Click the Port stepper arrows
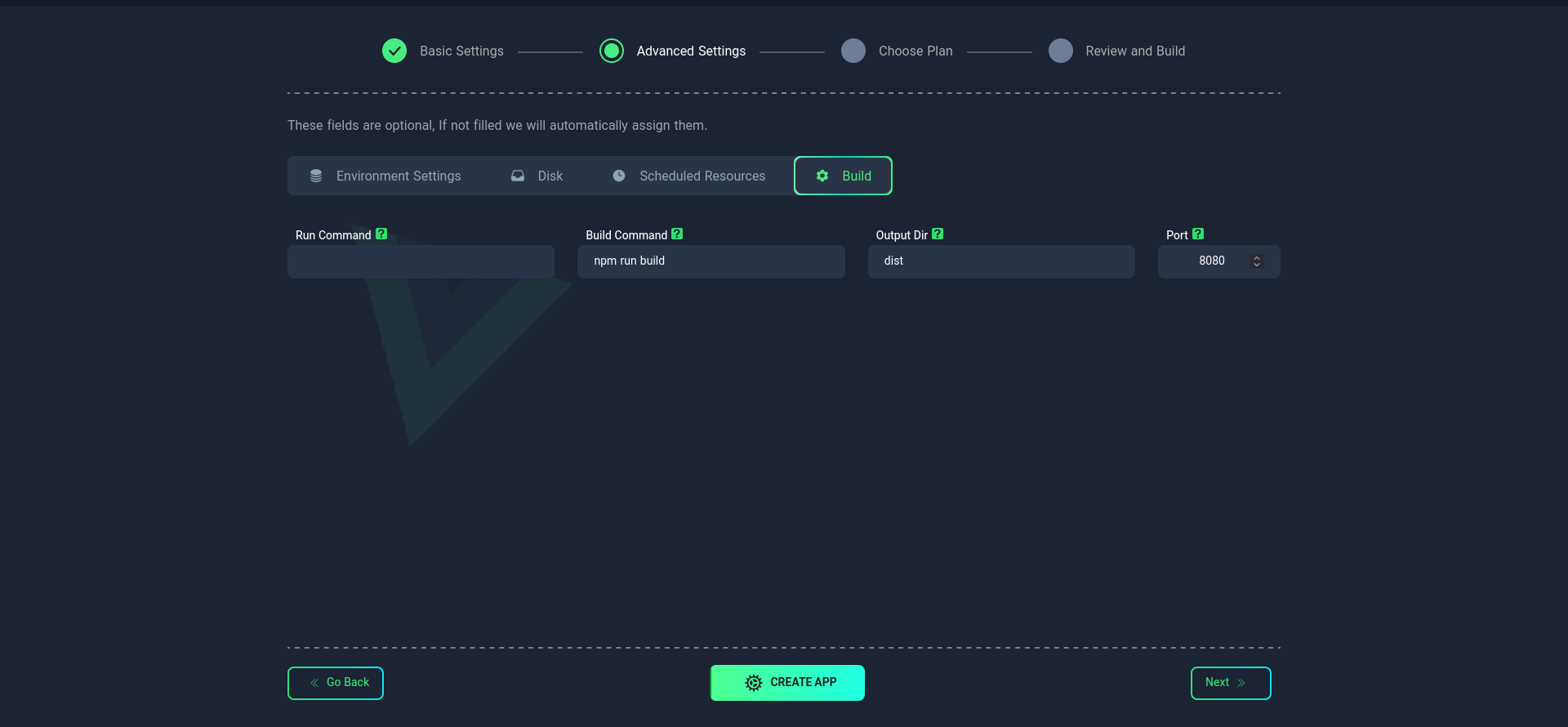The width and height of the screenshot is (1568, 727). coord(1257,261)
